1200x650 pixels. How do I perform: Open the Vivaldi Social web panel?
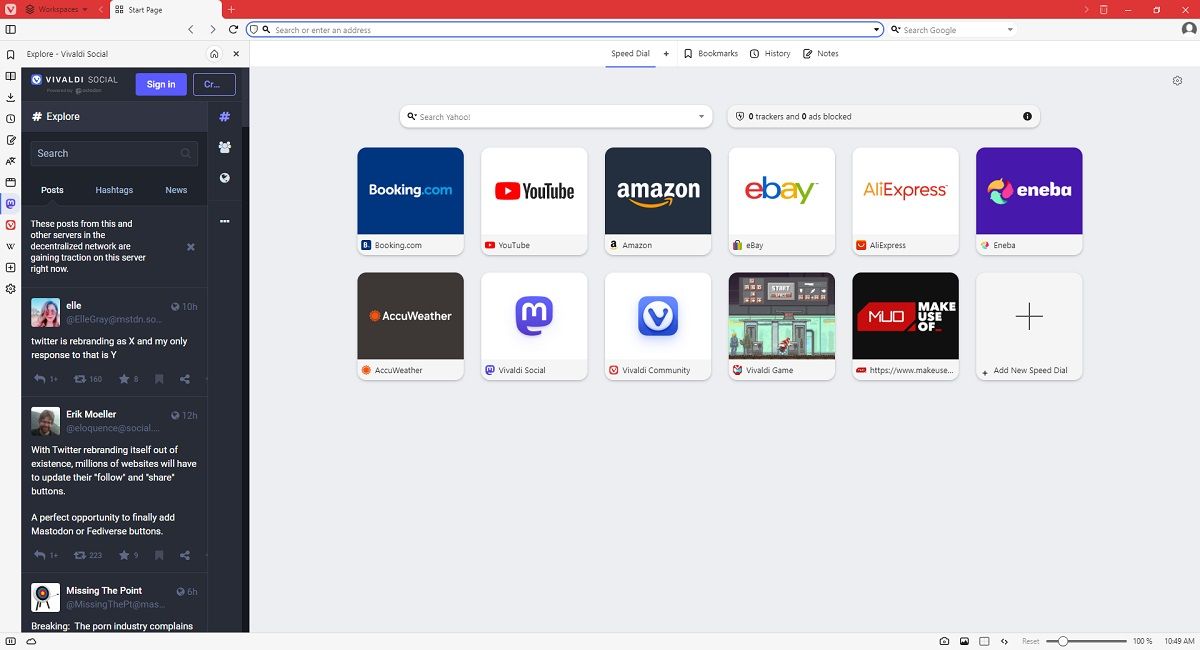click(x=10, y=203)
